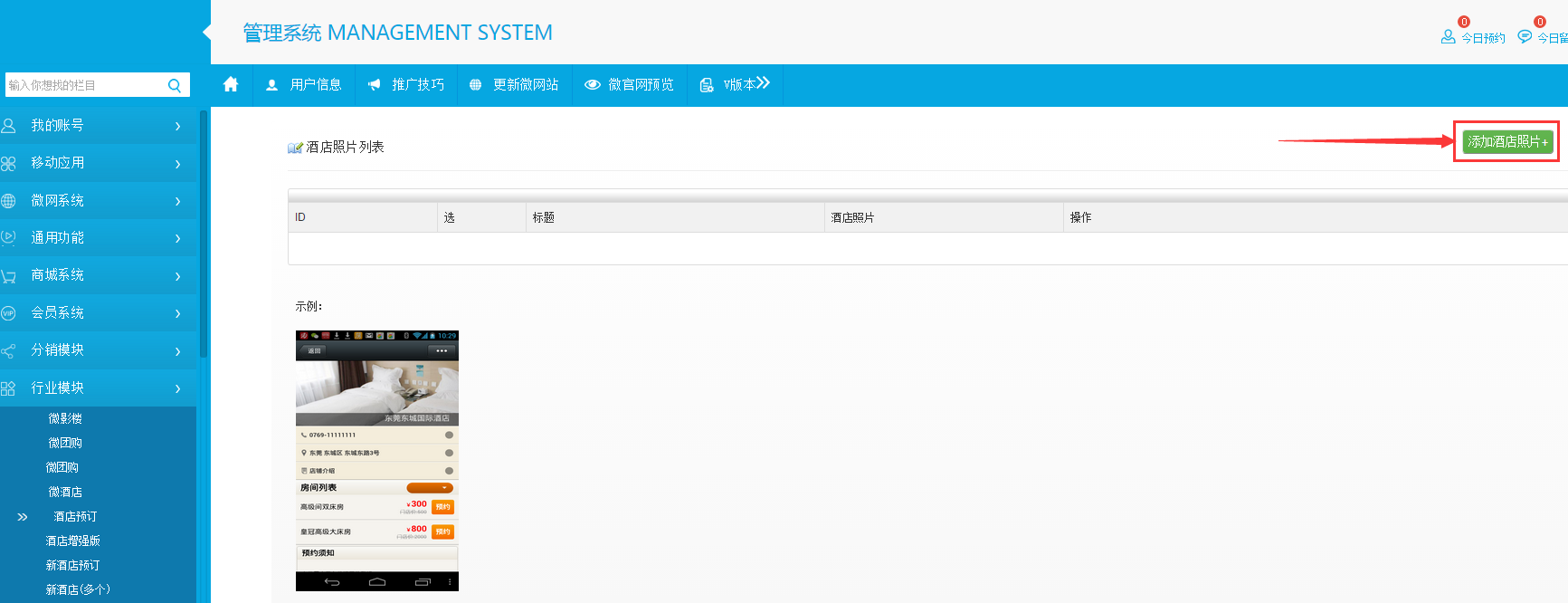Click the 分销模块 share icon

pos(9,350)
